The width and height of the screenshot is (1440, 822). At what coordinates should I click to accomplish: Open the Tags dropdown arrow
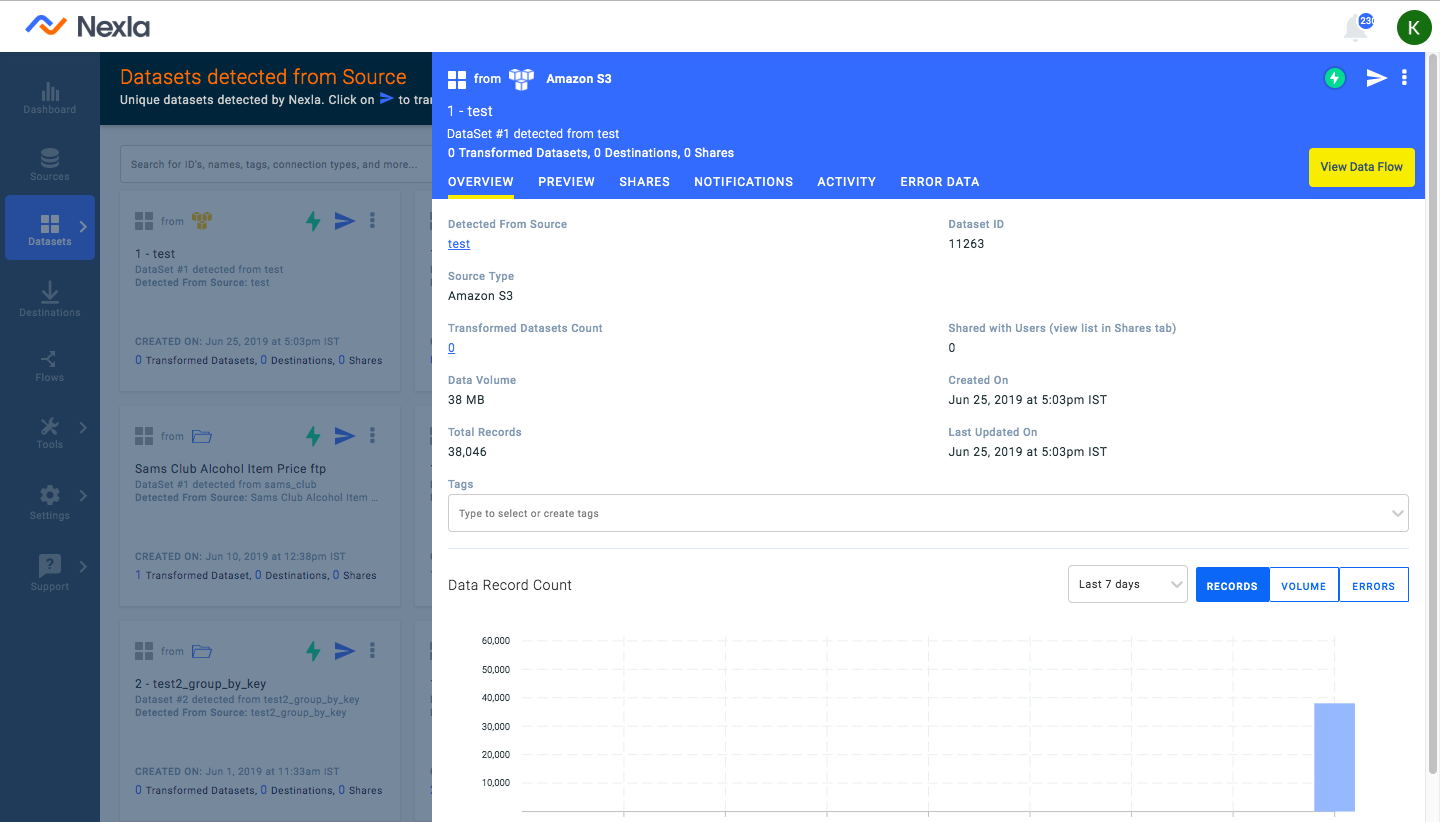(x=1397, y=513)
